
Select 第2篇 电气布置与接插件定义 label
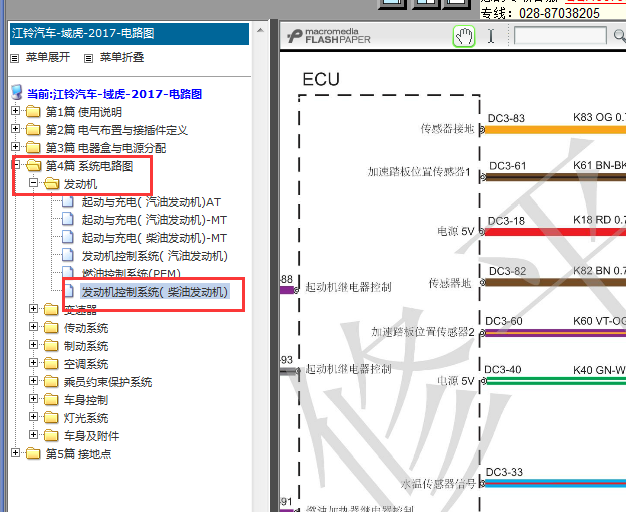click(117, 130)
